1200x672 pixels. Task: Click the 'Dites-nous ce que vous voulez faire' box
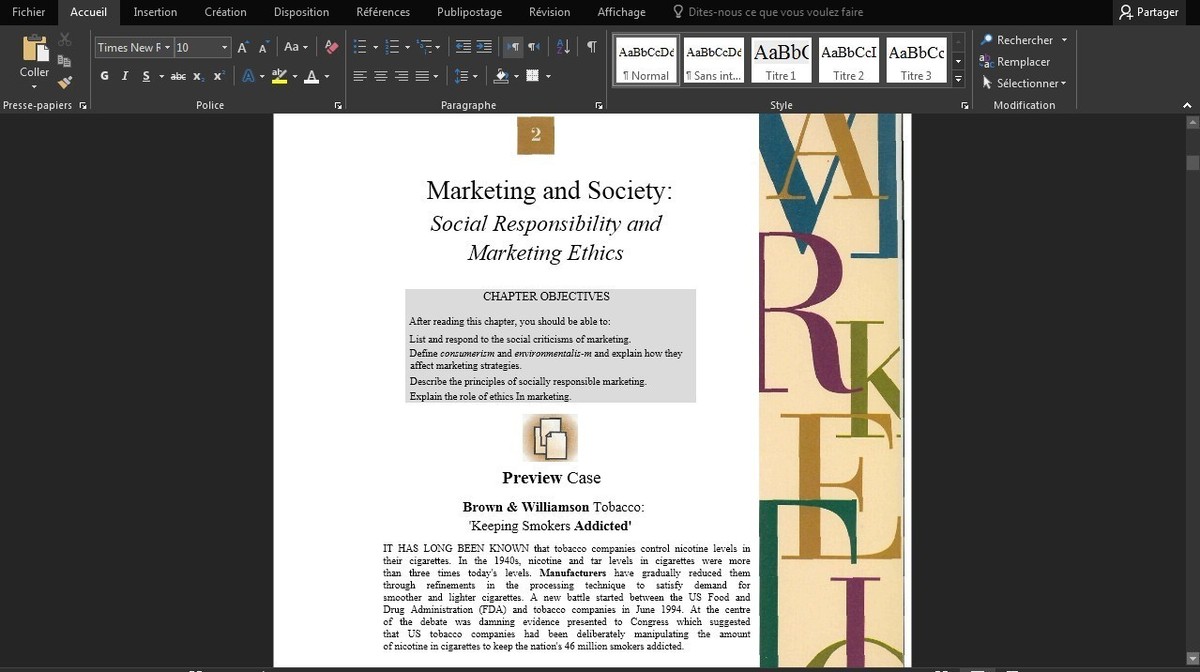(767, 12)
